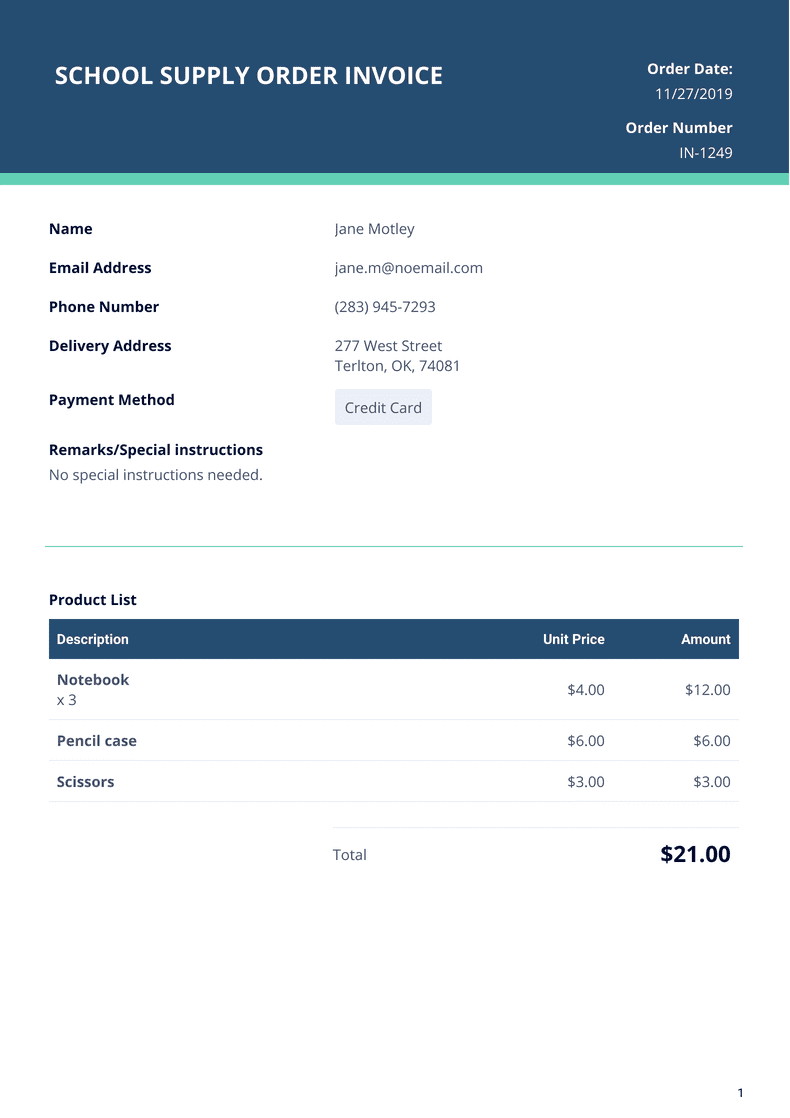Click the Unit Price column header
The image size is (790, 1118).
(x=573, y=639)
